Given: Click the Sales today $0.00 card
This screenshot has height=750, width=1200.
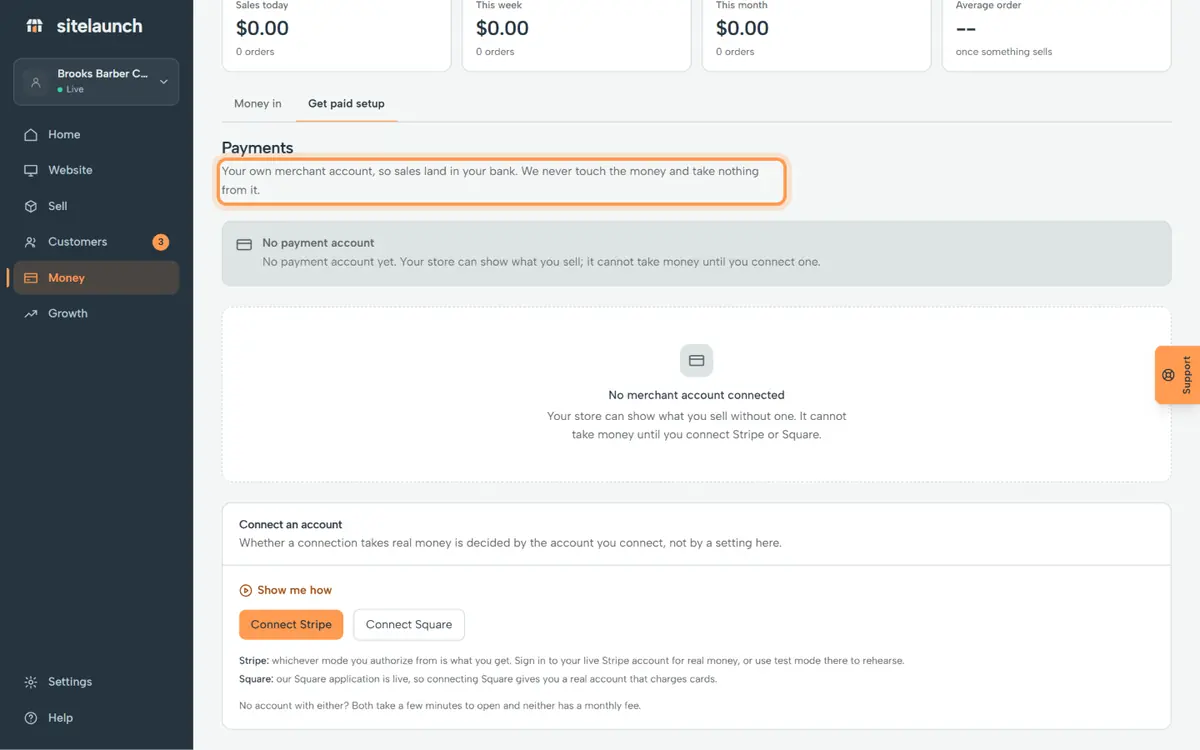Looking at the screenshot, I should point(336,34).
